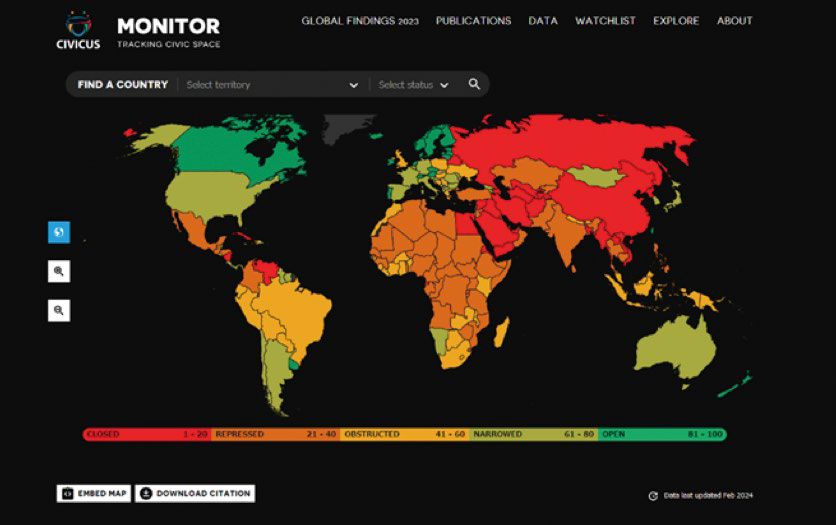This screenshot has height=525, width=836.
Task: Open the Select territory dropdown
Action: point(272,85)
